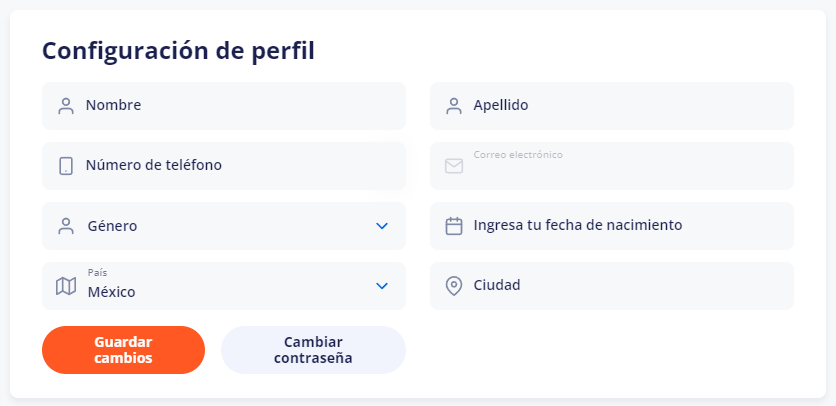This screenshot has height=406, width=836.
Task: Click the map icon beside País
Action: point(66,286)
